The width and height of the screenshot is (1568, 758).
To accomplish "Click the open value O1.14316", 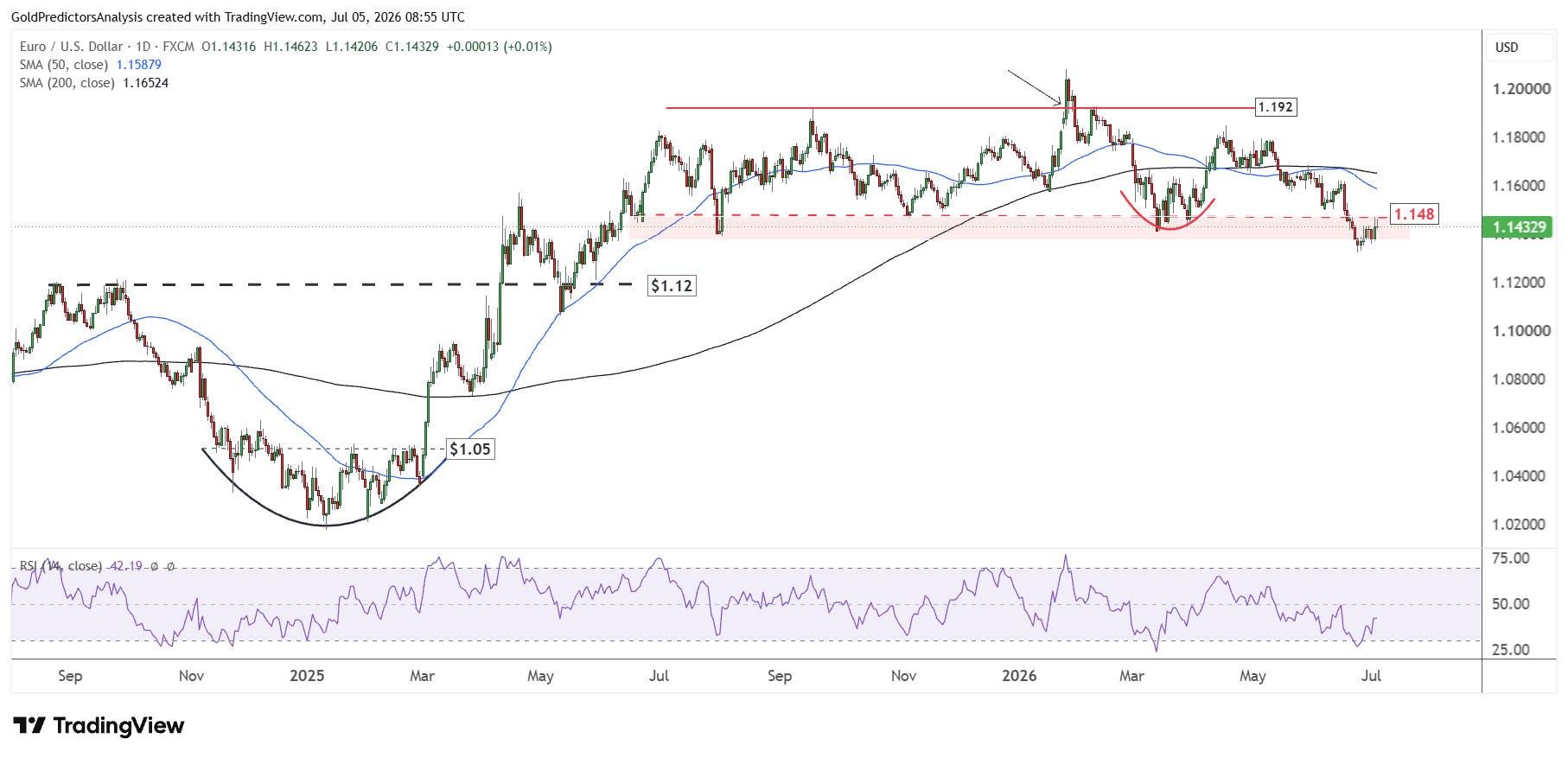I will click(228, 47).
